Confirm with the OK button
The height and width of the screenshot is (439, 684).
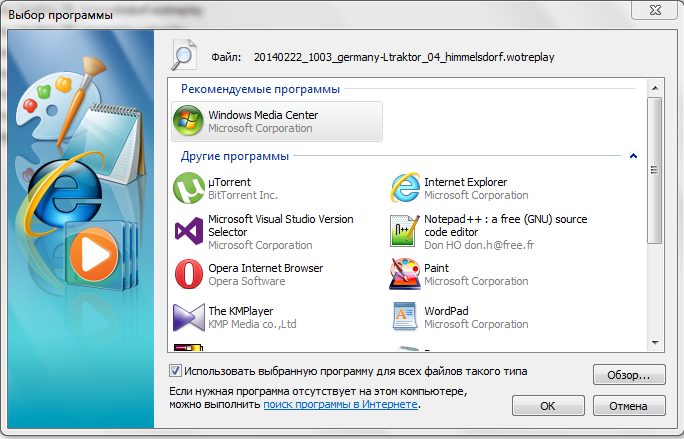click(547, 406)
